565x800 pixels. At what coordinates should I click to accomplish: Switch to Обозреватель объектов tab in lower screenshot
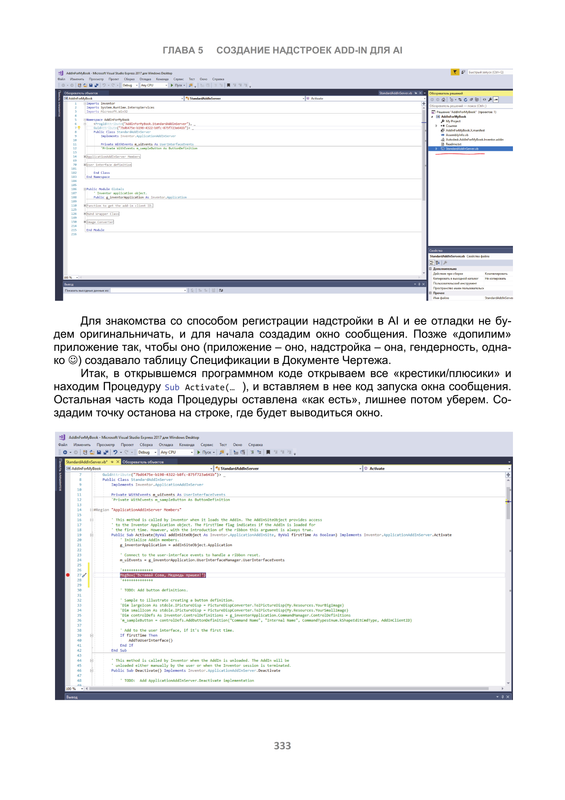click(143, 462)
